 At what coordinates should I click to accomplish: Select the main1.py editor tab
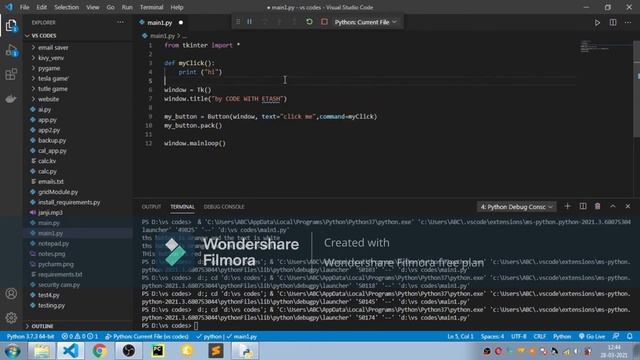(x=160, y=23)
